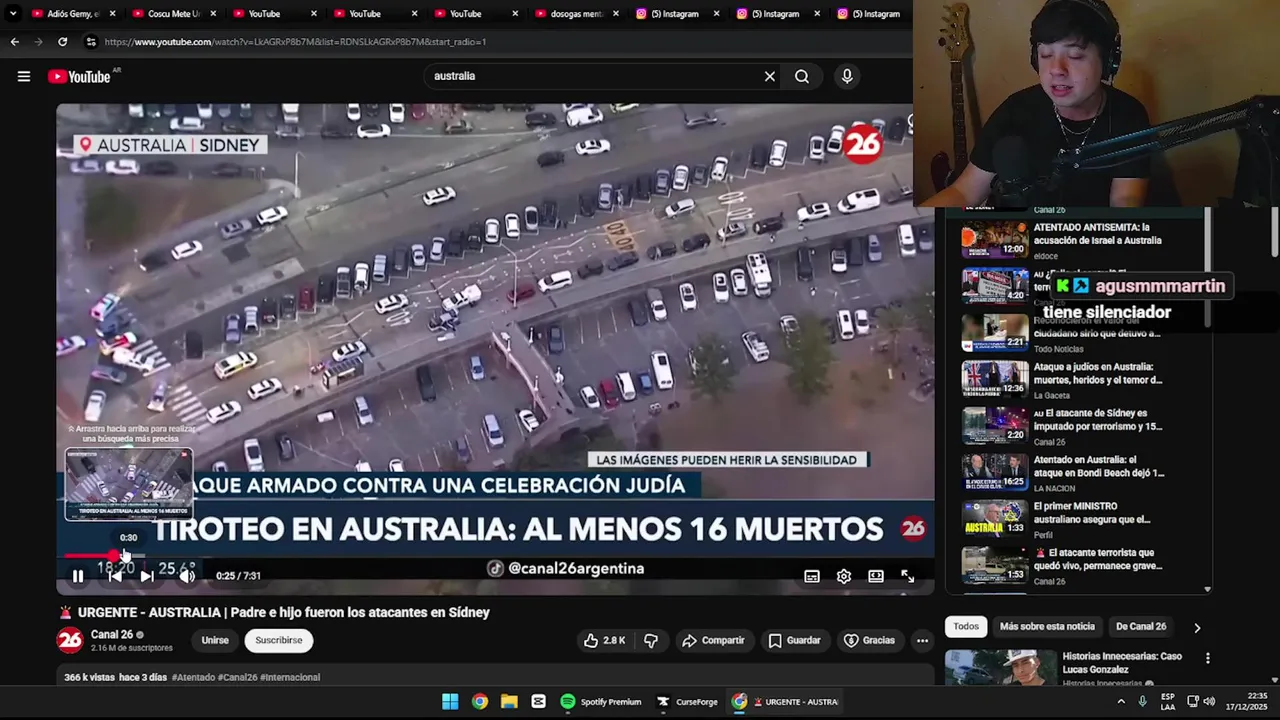This screenshot has width=1280, height=720.
Task: Switch to 'Adiós Gemy' browser tab
Action: [x=68, y=14]
